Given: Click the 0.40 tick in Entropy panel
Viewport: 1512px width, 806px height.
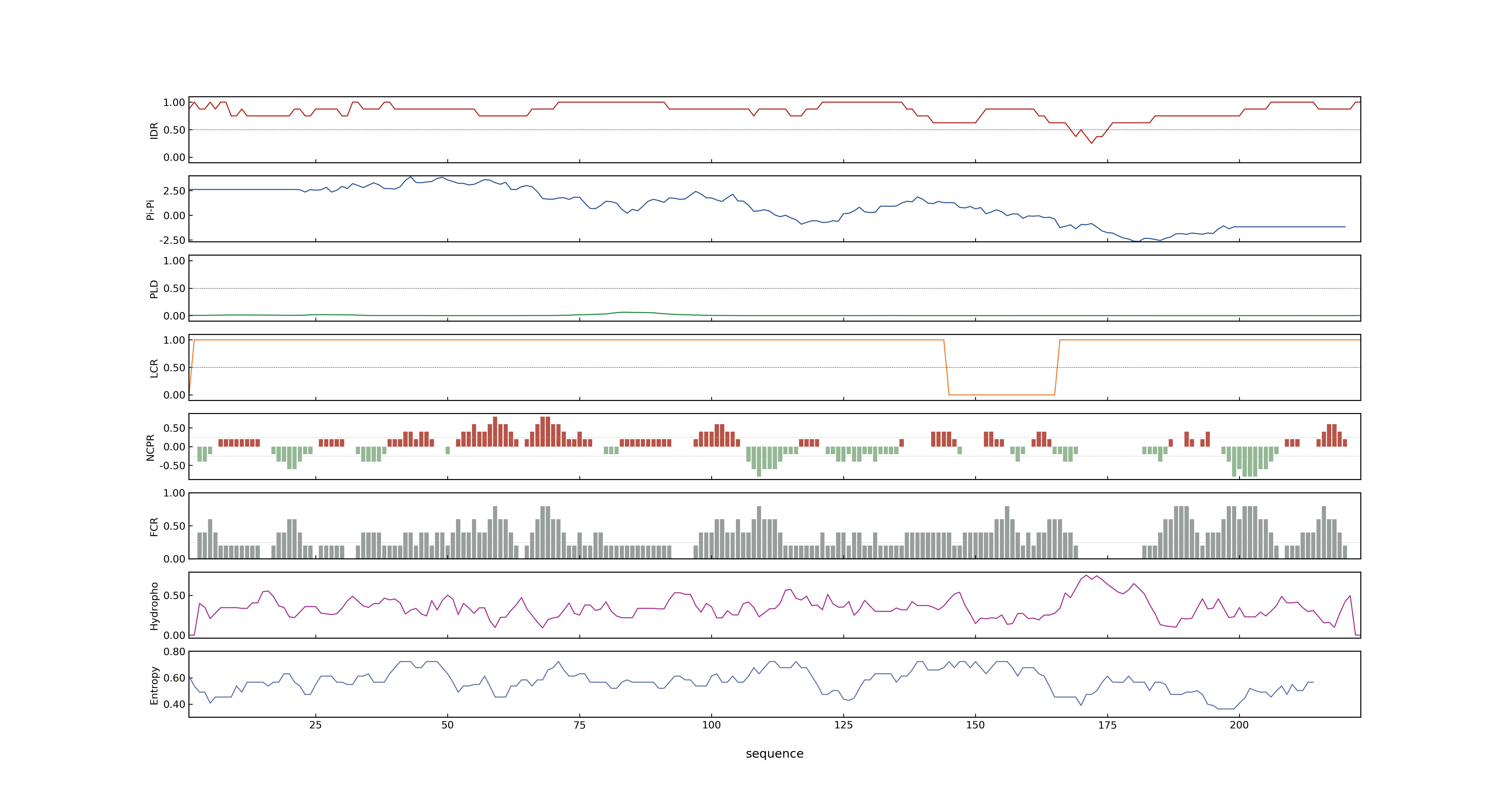Looking at the screenshot, I should point(174,704).
